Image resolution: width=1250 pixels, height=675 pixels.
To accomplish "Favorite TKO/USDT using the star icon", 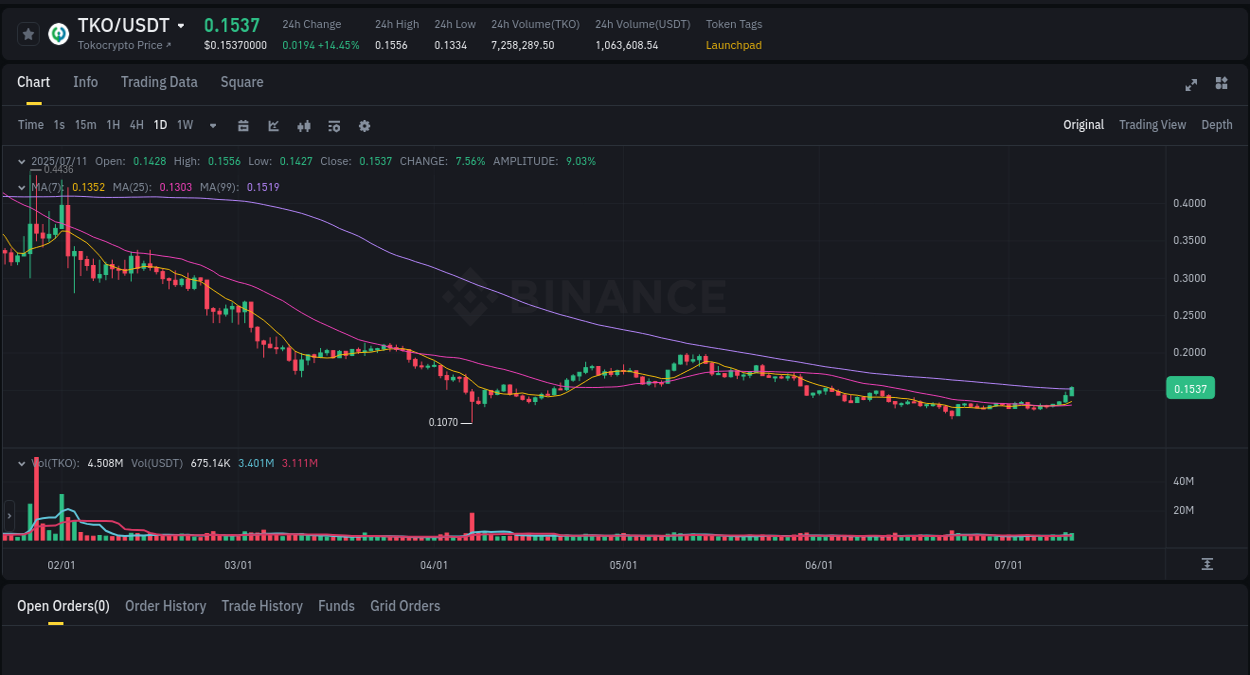I will click(x=28, y=33).
